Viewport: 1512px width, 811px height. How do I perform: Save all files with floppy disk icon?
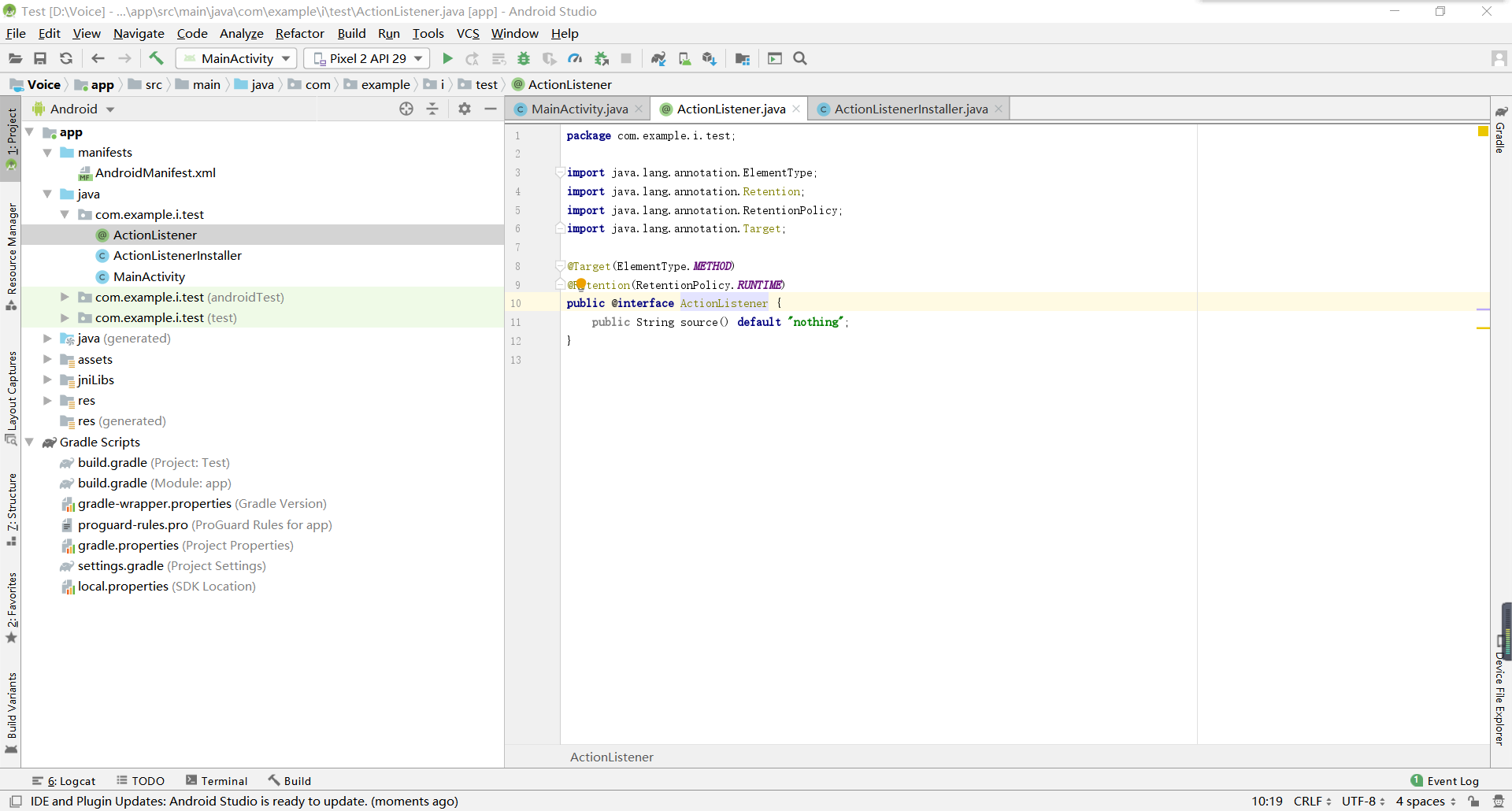pos(40,58)
